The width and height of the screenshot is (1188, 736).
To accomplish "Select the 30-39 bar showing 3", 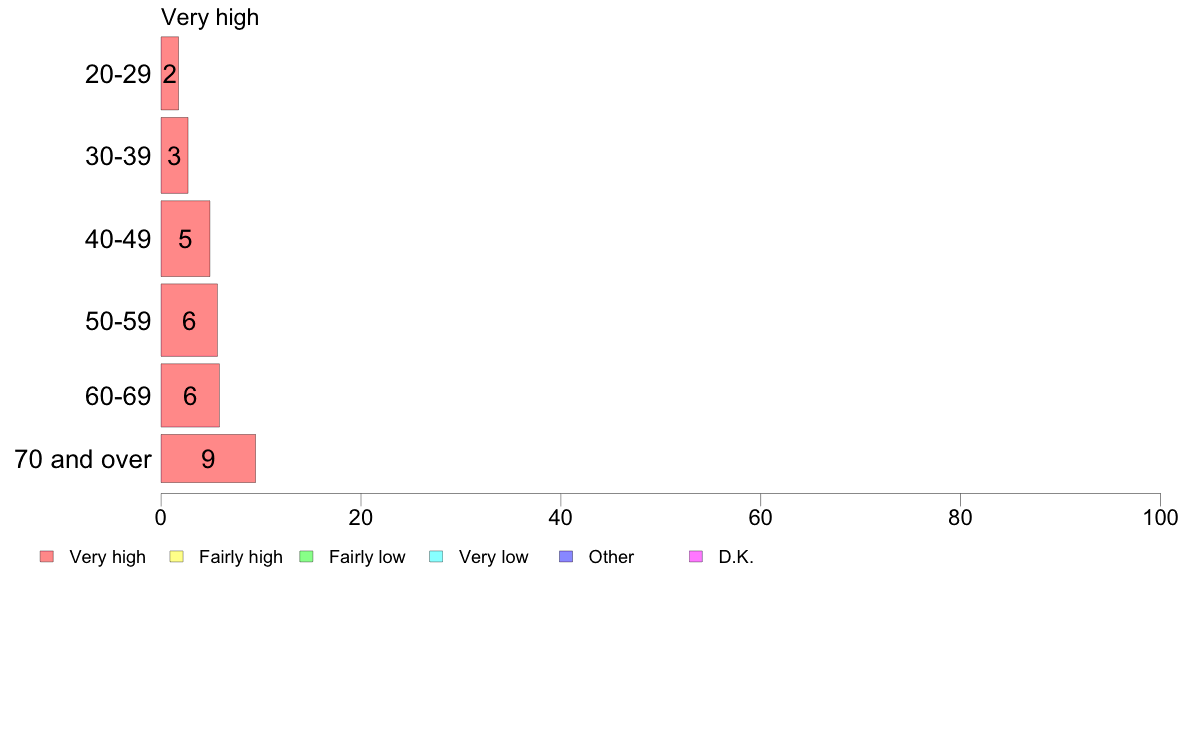I will [174, 155].
